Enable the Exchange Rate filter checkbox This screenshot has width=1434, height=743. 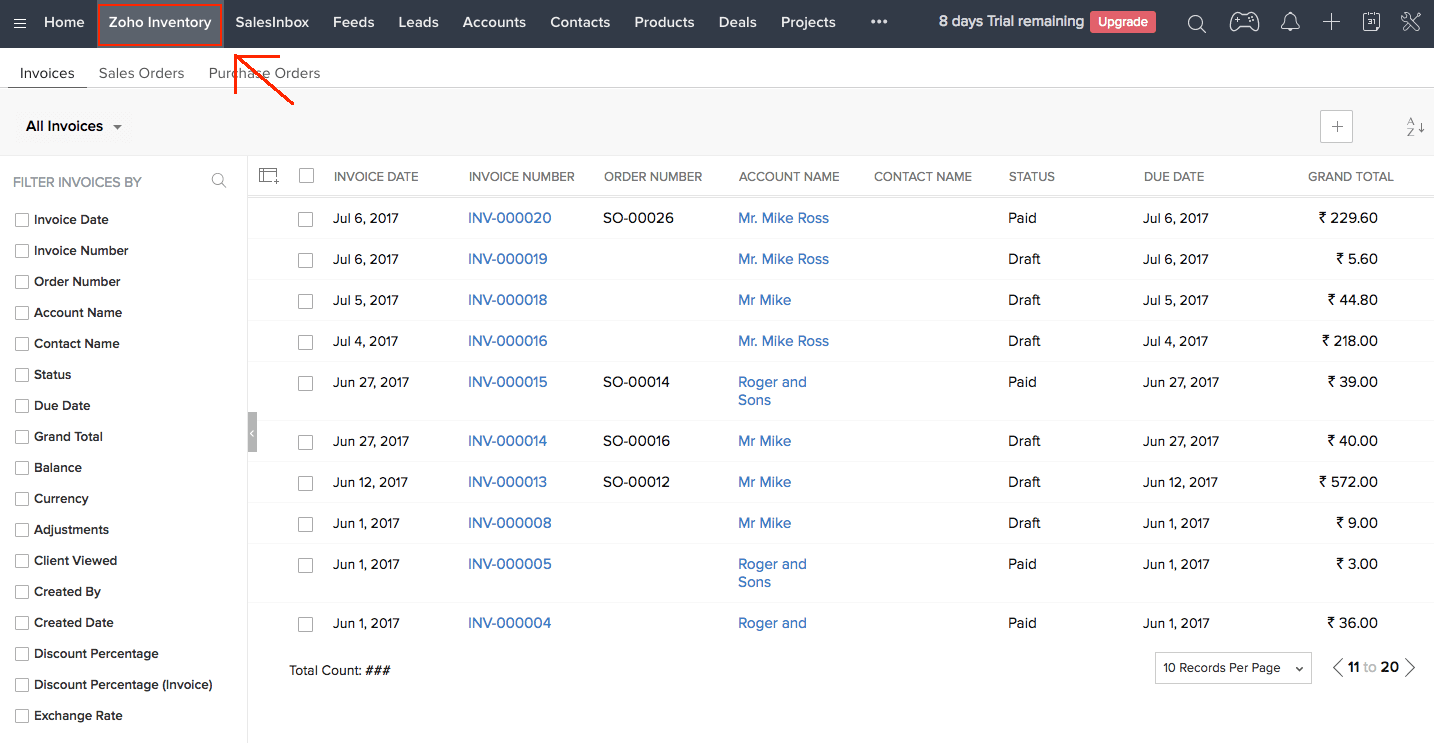(x=22, y=716)
